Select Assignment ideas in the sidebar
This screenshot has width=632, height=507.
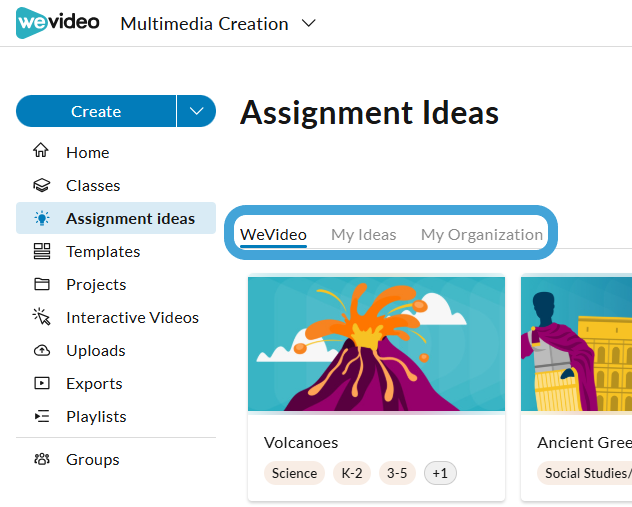click(x=116, y=218)
